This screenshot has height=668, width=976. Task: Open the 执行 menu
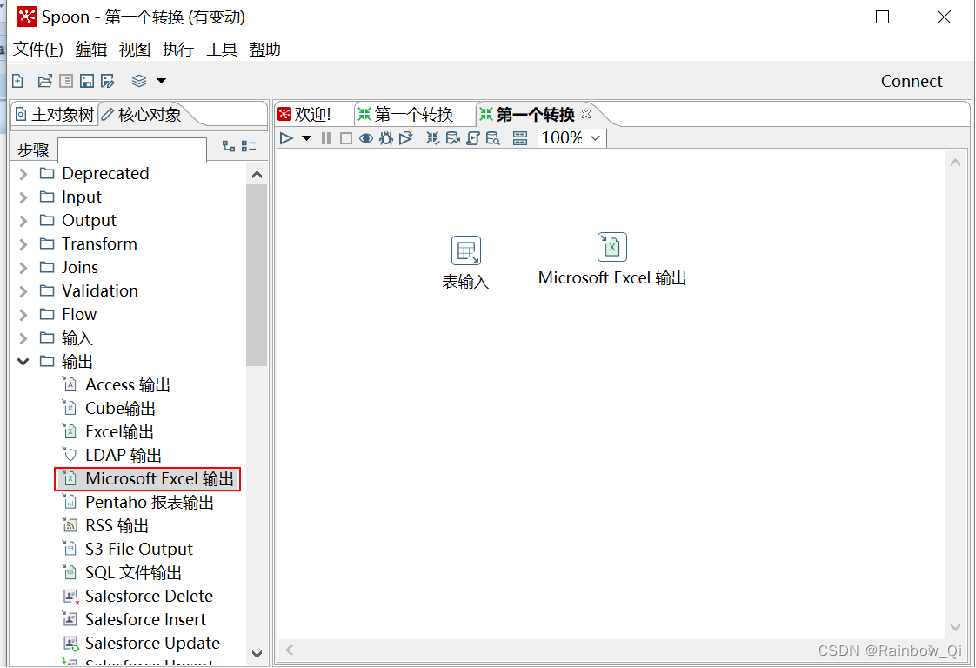click(178, 49)
